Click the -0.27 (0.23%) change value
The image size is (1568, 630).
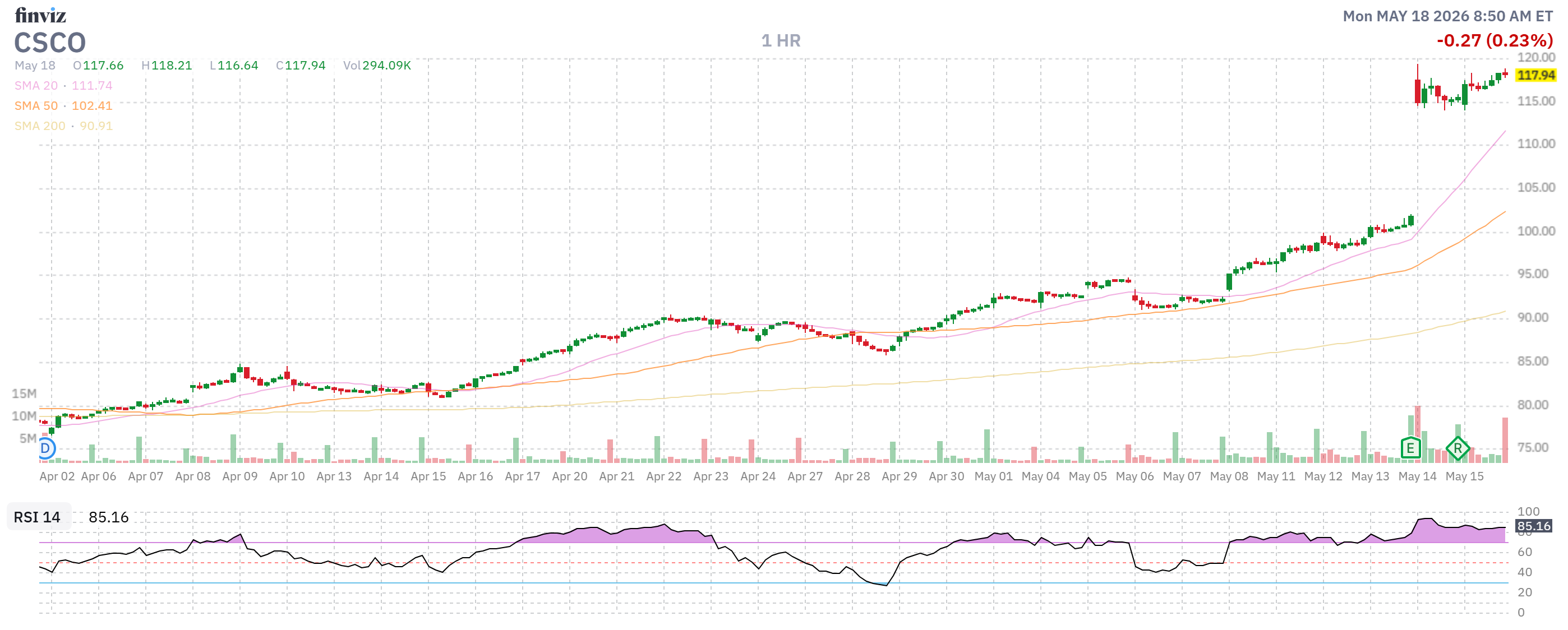click(x=1495, y=41)
